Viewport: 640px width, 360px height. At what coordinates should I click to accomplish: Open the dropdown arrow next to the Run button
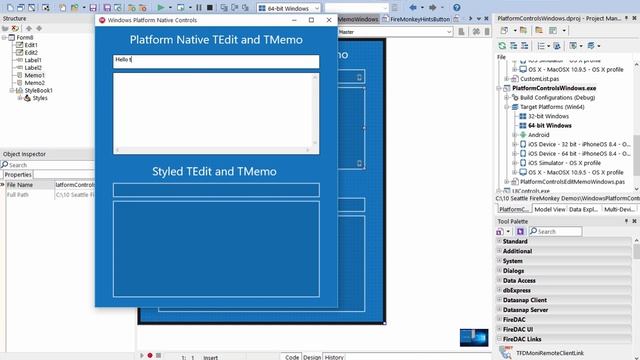170,7
